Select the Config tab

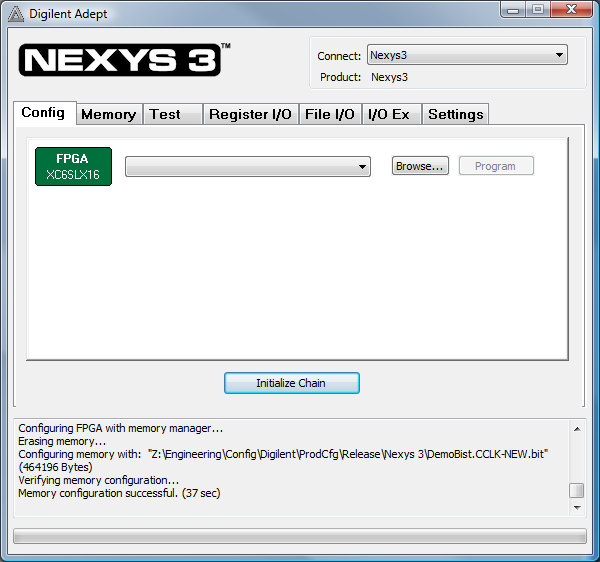(44, 113)
